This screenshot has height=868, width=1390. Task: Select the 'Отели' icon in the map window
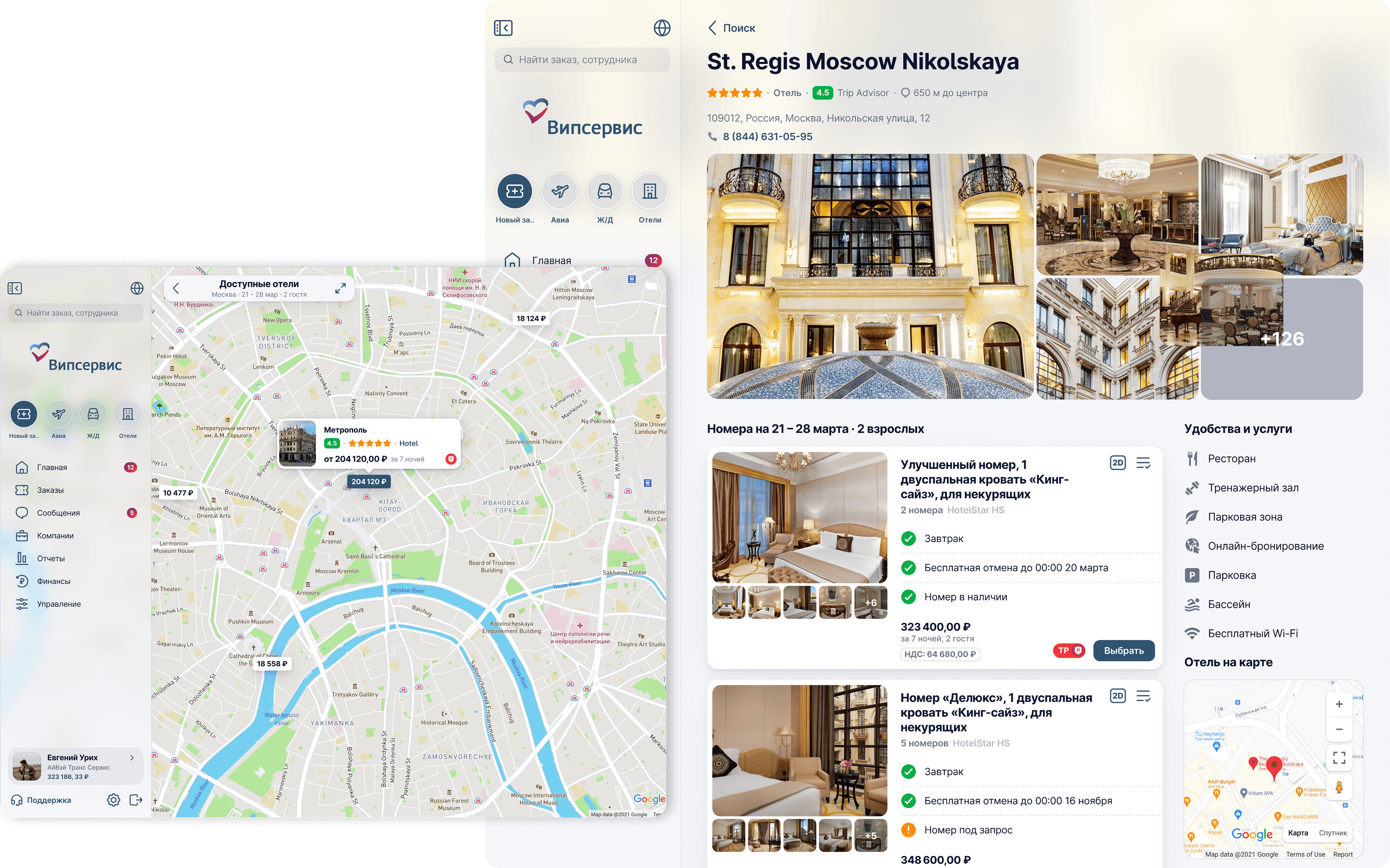click(x=127, y=414)
